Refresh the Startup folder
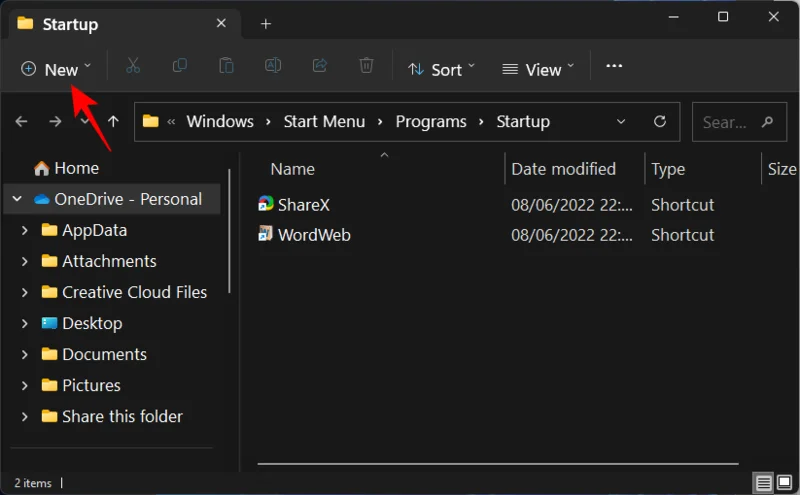 tap(660, 121)
